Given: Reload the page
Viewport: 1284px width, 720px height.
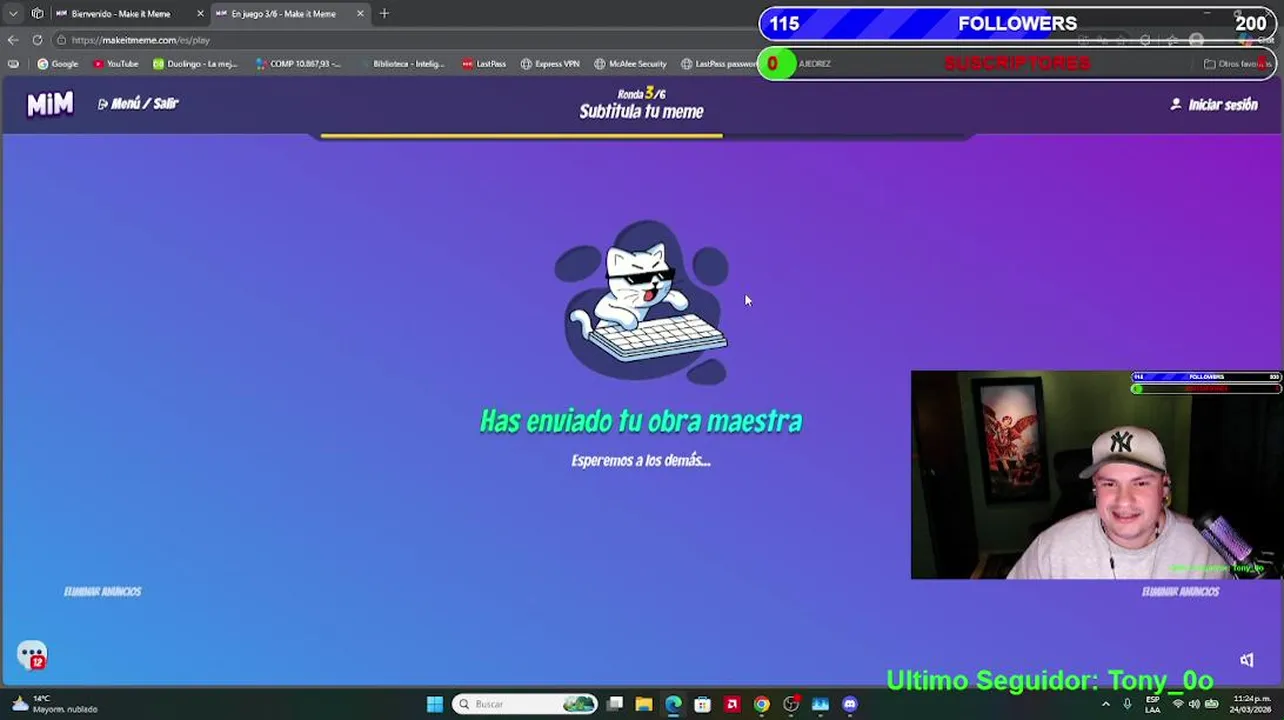Looking at the screenshot, I should click(37, 40).
